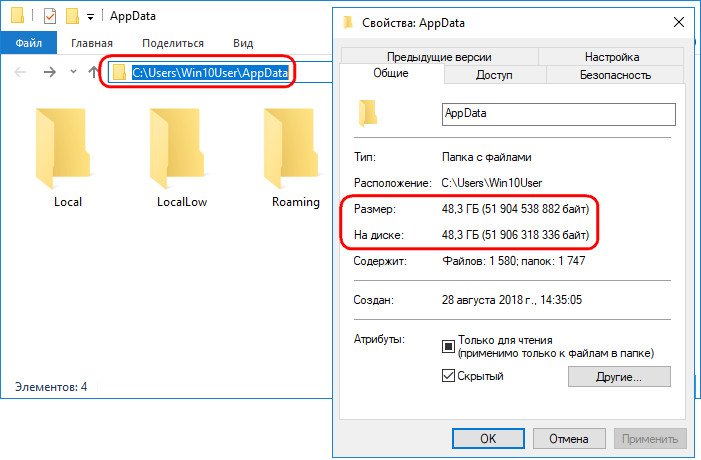Open the Безопасность tab
The width and height of the screenshot is (701, 460).
tap(615, 75)
